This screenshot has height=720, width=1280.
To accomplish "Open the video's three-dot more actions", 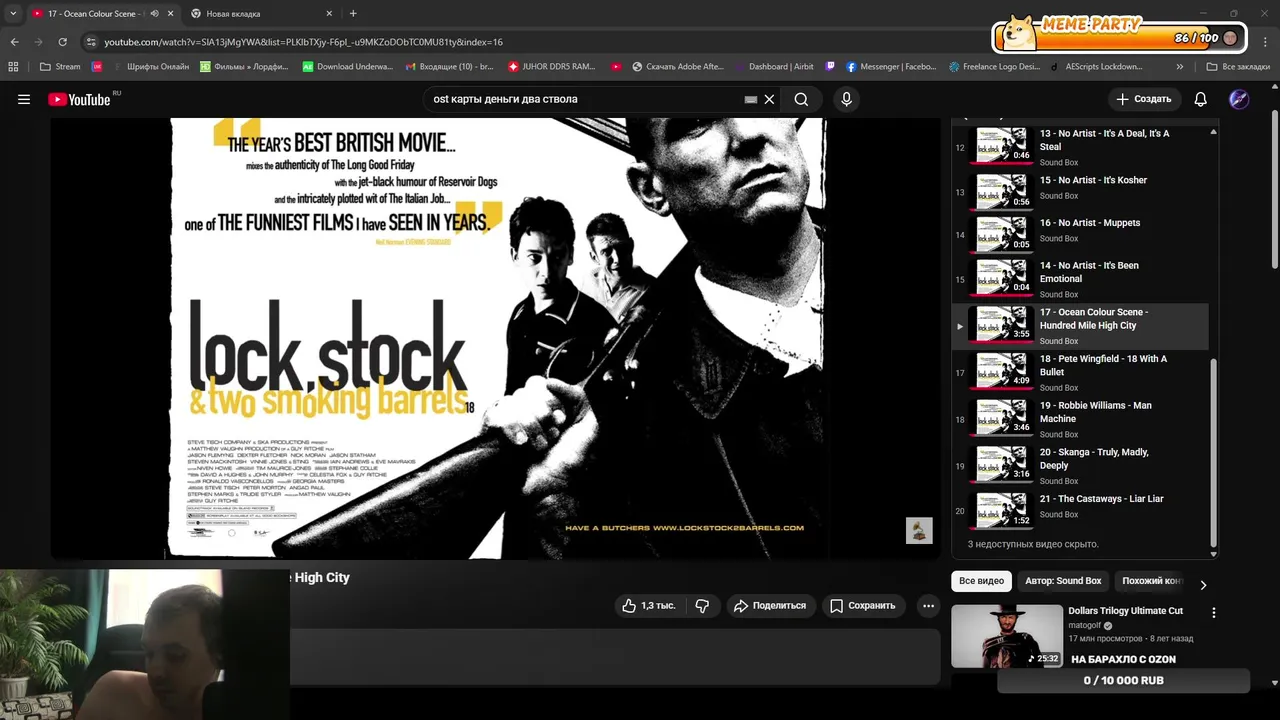I will tap(928, 605).
